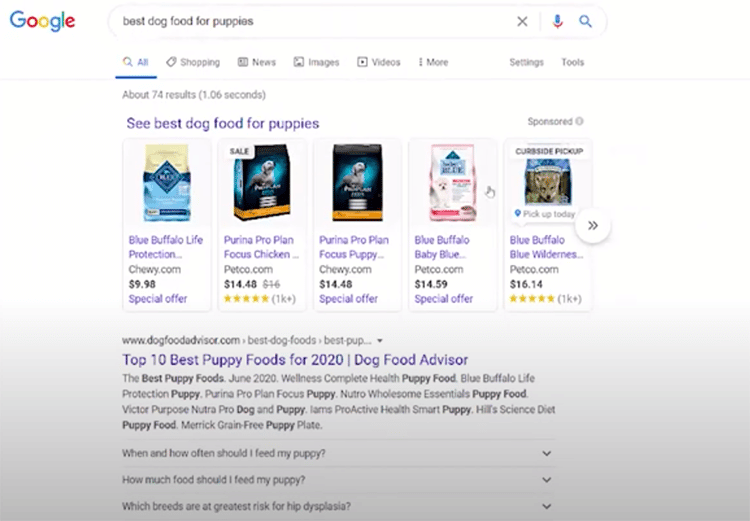
Task: Expand "How much food should I feed" question
Action: [x=546, y=480]
